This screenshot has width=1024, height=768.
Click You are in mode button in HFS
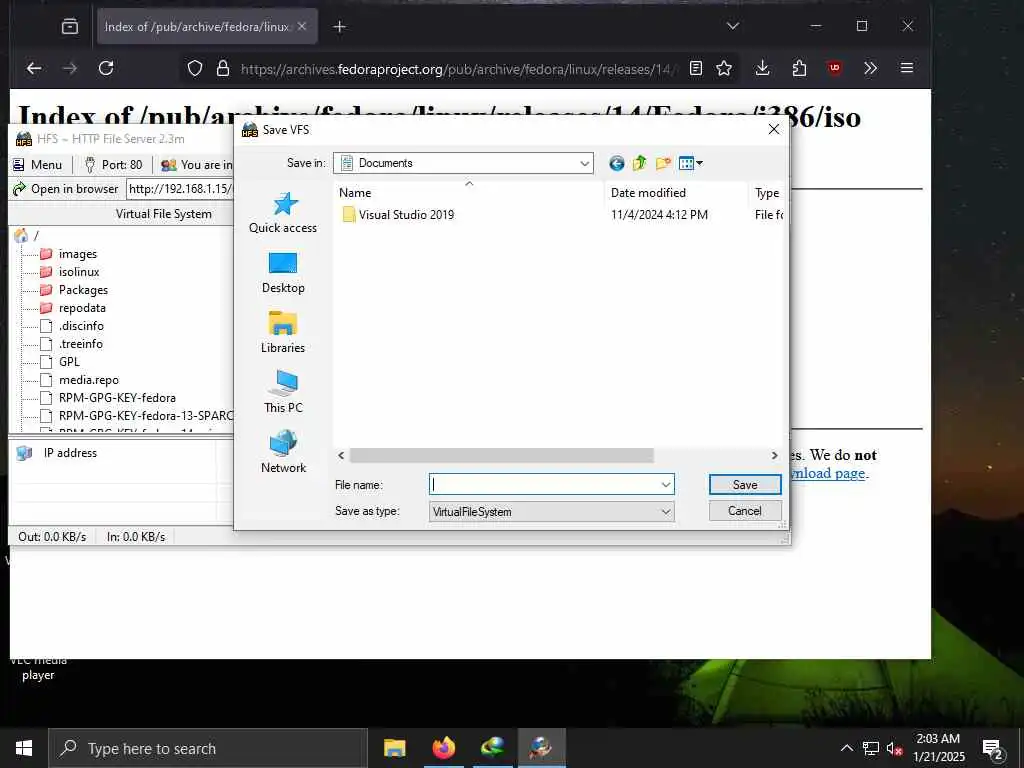click(x=196, y=165)
